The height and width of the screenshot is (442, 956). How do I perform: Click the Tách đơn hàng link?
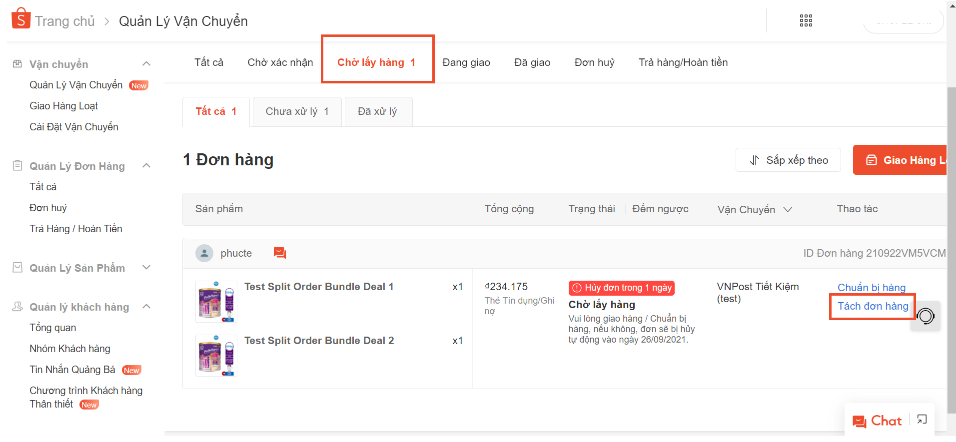(x=872, y=306)
